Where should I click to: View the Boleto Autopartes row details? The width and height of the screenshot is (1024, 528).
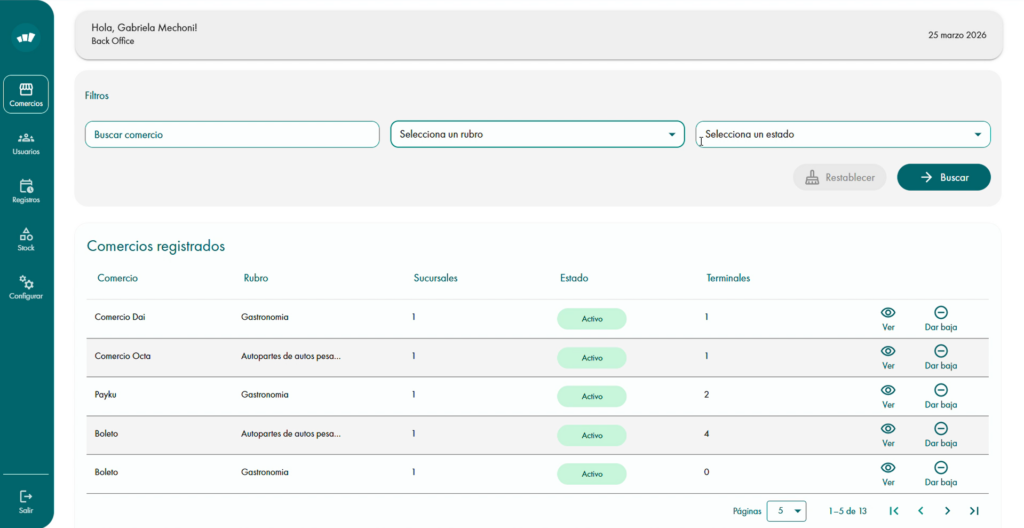[x=888, y=435]
